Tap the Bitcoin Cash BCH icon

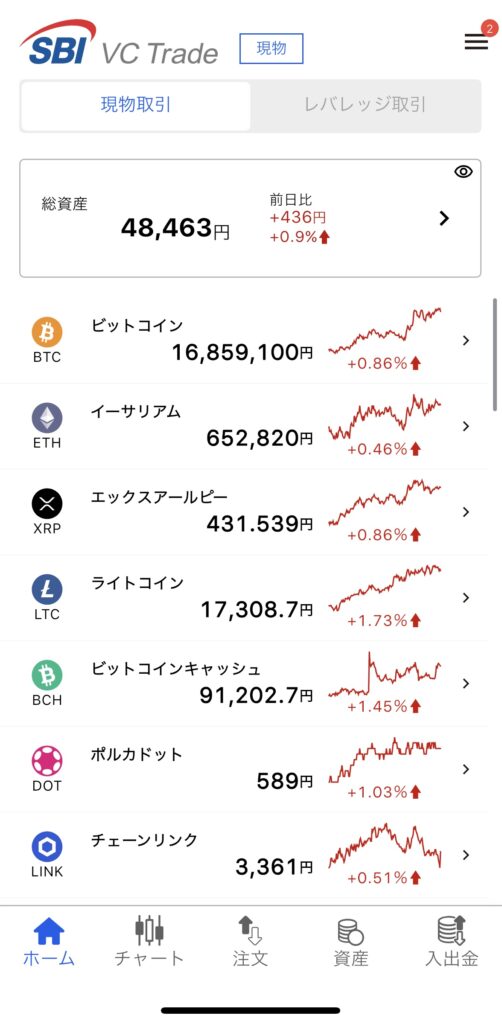coord(47,675)
